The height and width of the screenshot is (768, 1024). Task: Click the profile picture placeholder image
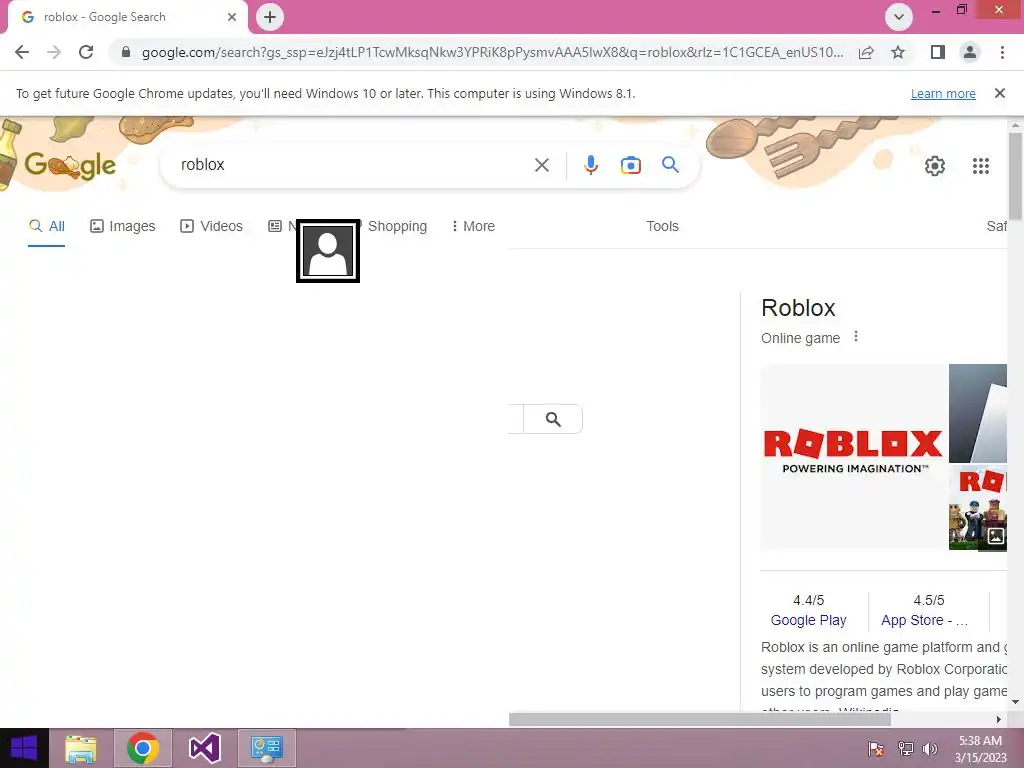328,251
